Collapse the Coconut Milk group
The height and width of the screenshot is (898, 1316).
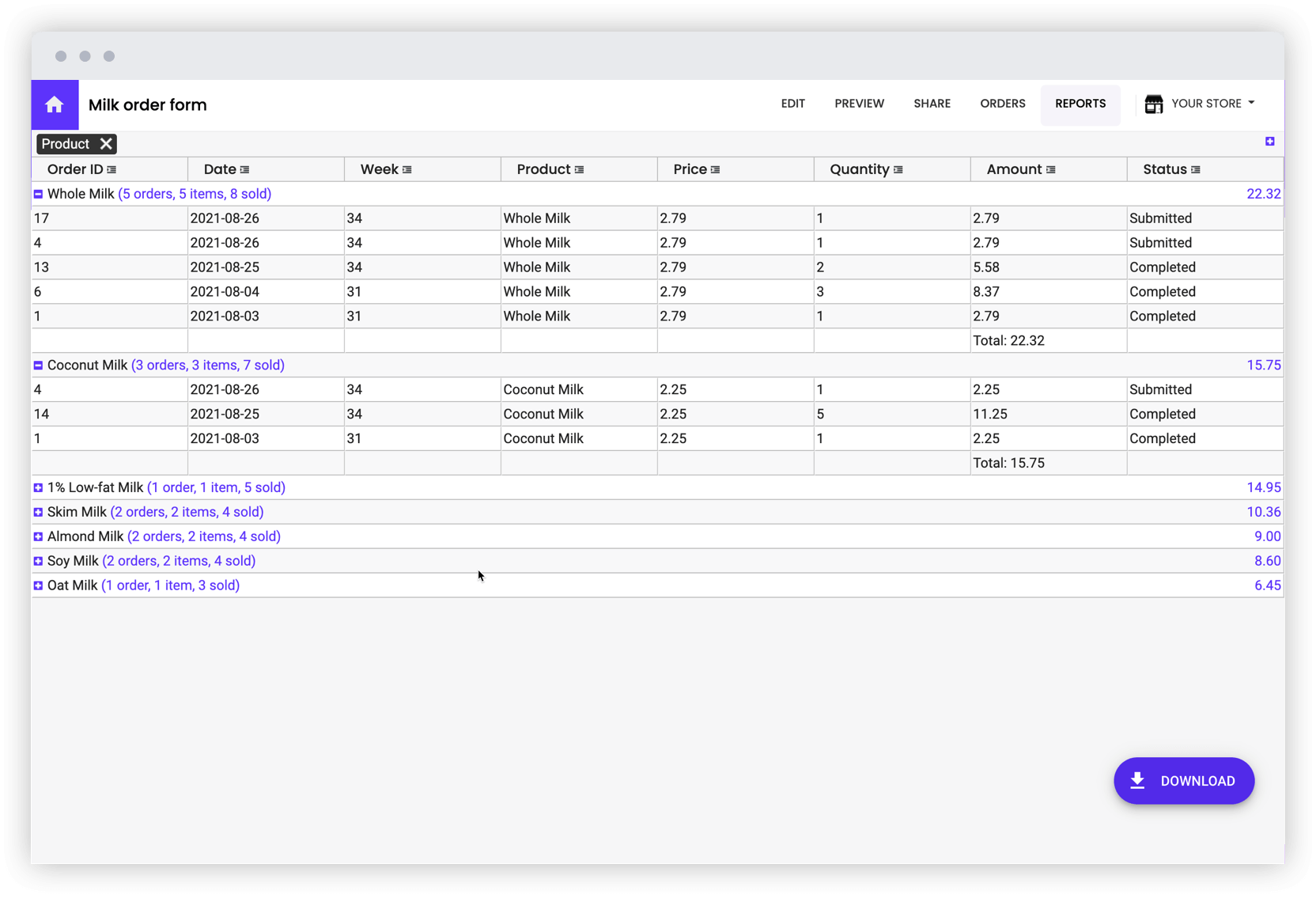(38, 365)
